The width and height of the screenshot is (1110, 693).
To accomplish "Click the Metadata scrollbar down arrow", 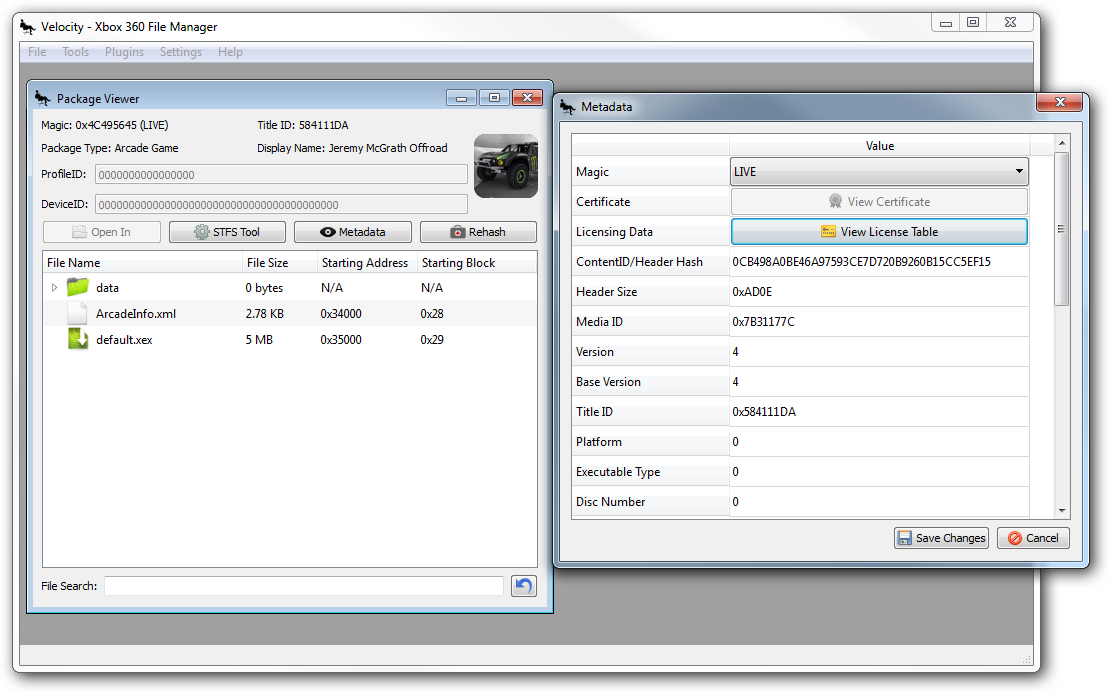I will 1062,510.
